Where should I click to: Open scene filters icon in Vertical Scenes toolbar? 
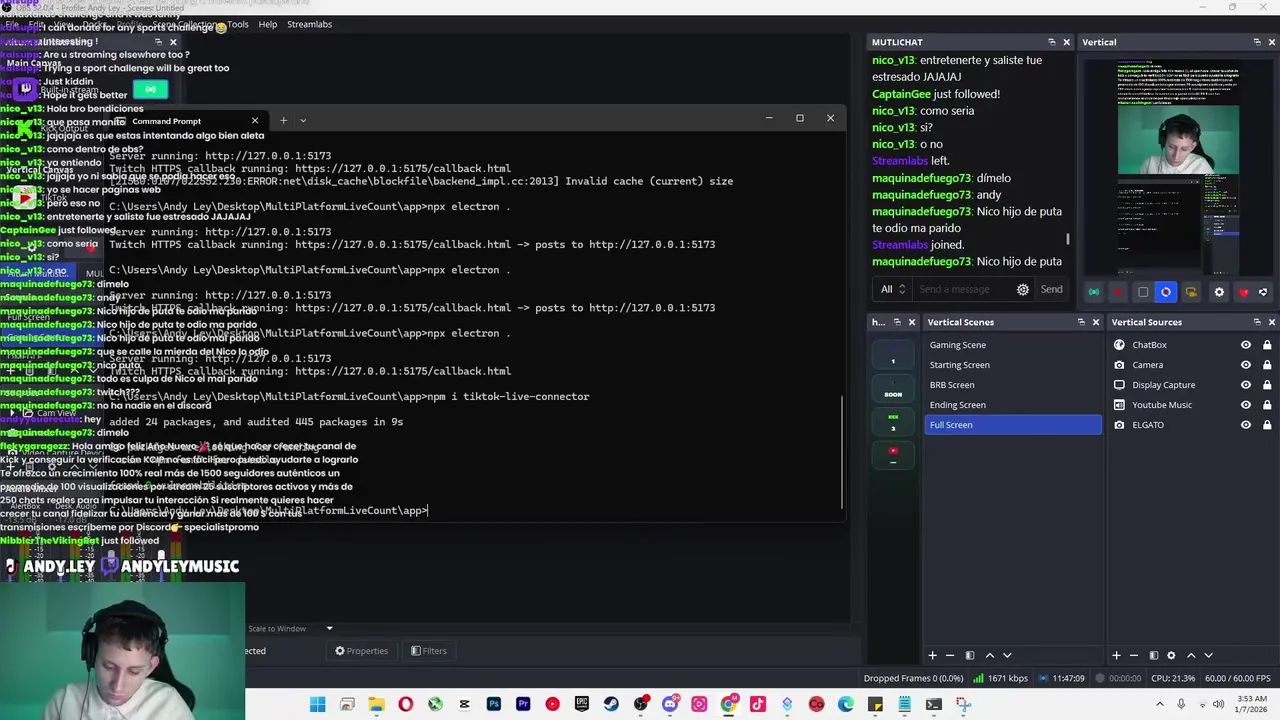(x=969, y=655)
